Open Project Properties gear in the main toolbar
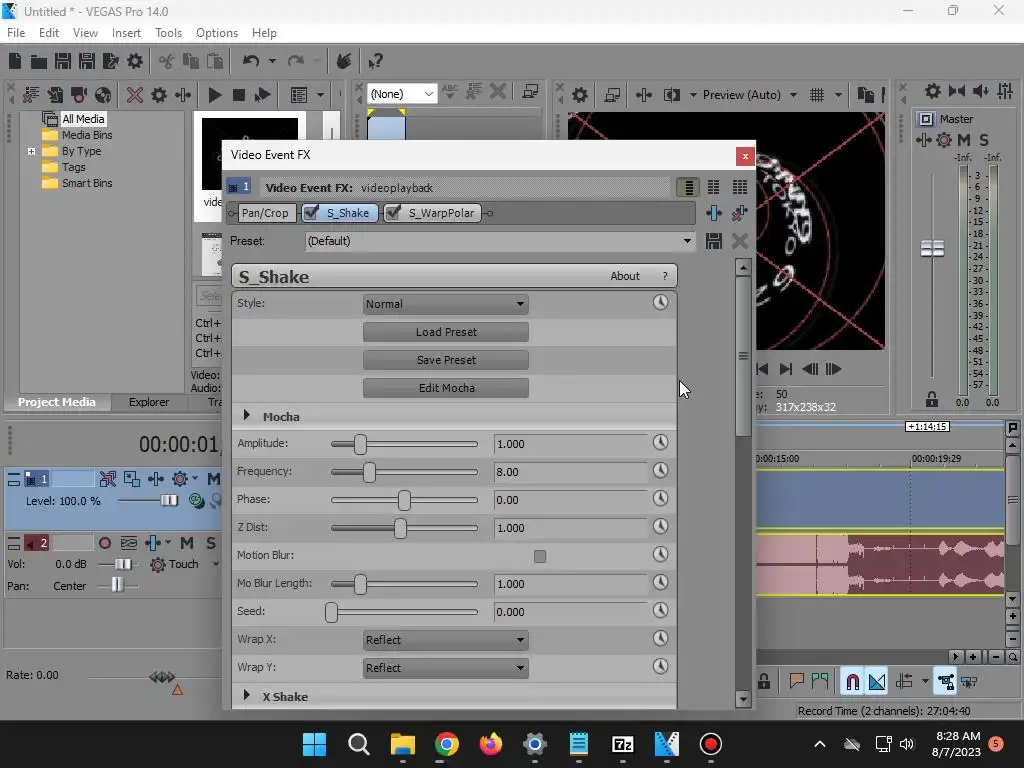 tap(135, 61)
